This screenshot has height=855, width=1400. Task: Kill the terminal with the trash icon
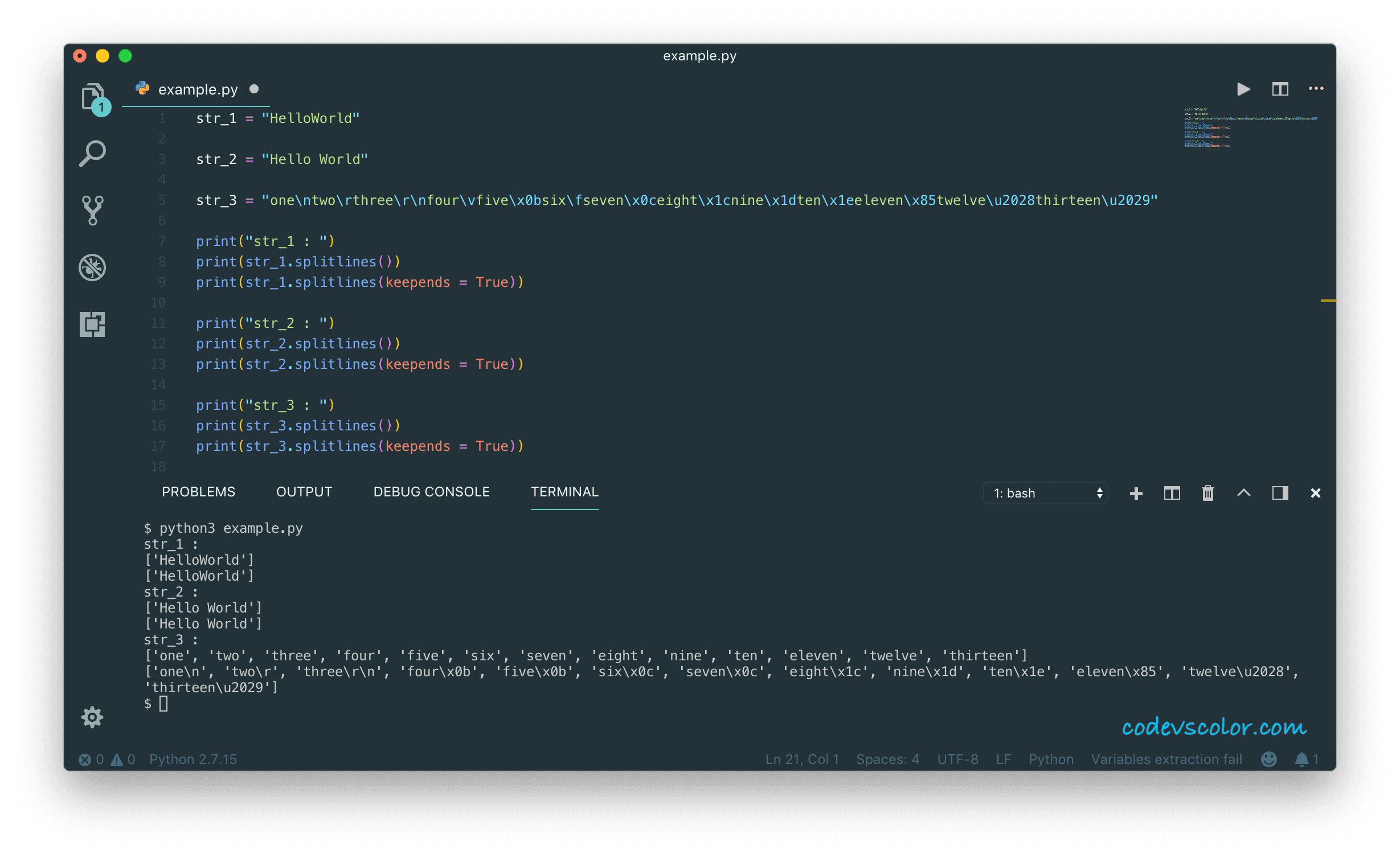coord(1208,493)
